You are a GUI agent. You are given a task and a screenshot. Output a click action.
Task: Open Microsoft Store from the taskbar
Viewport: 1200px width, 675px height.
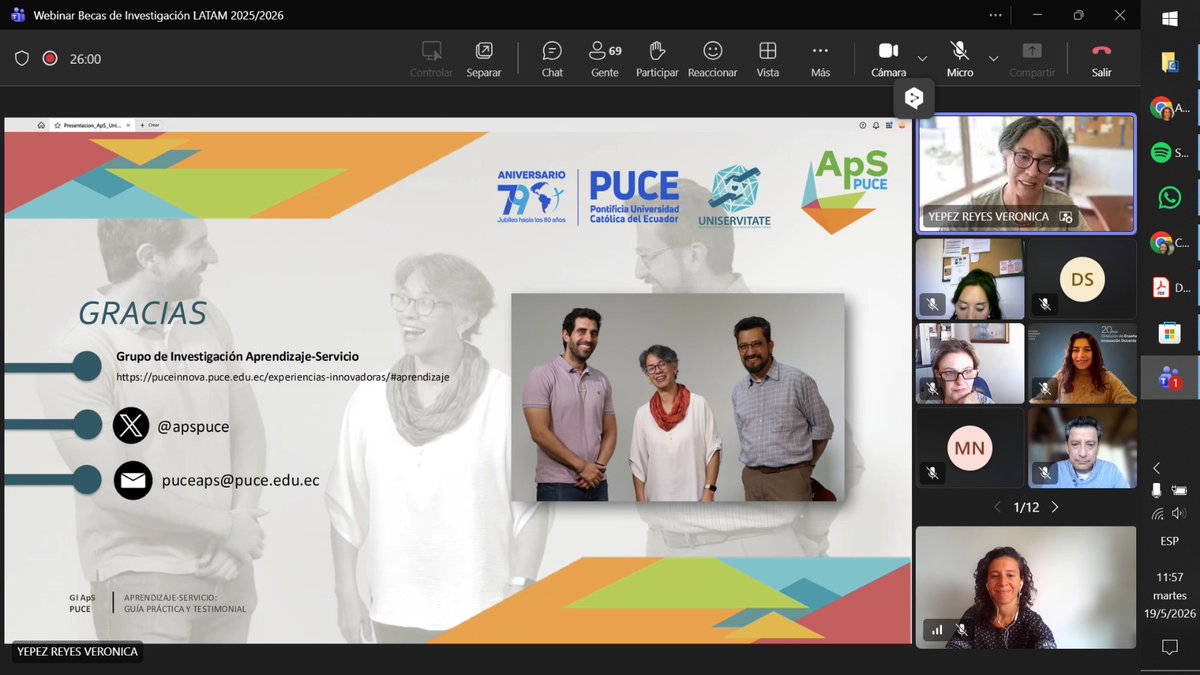coord(1169,332)
